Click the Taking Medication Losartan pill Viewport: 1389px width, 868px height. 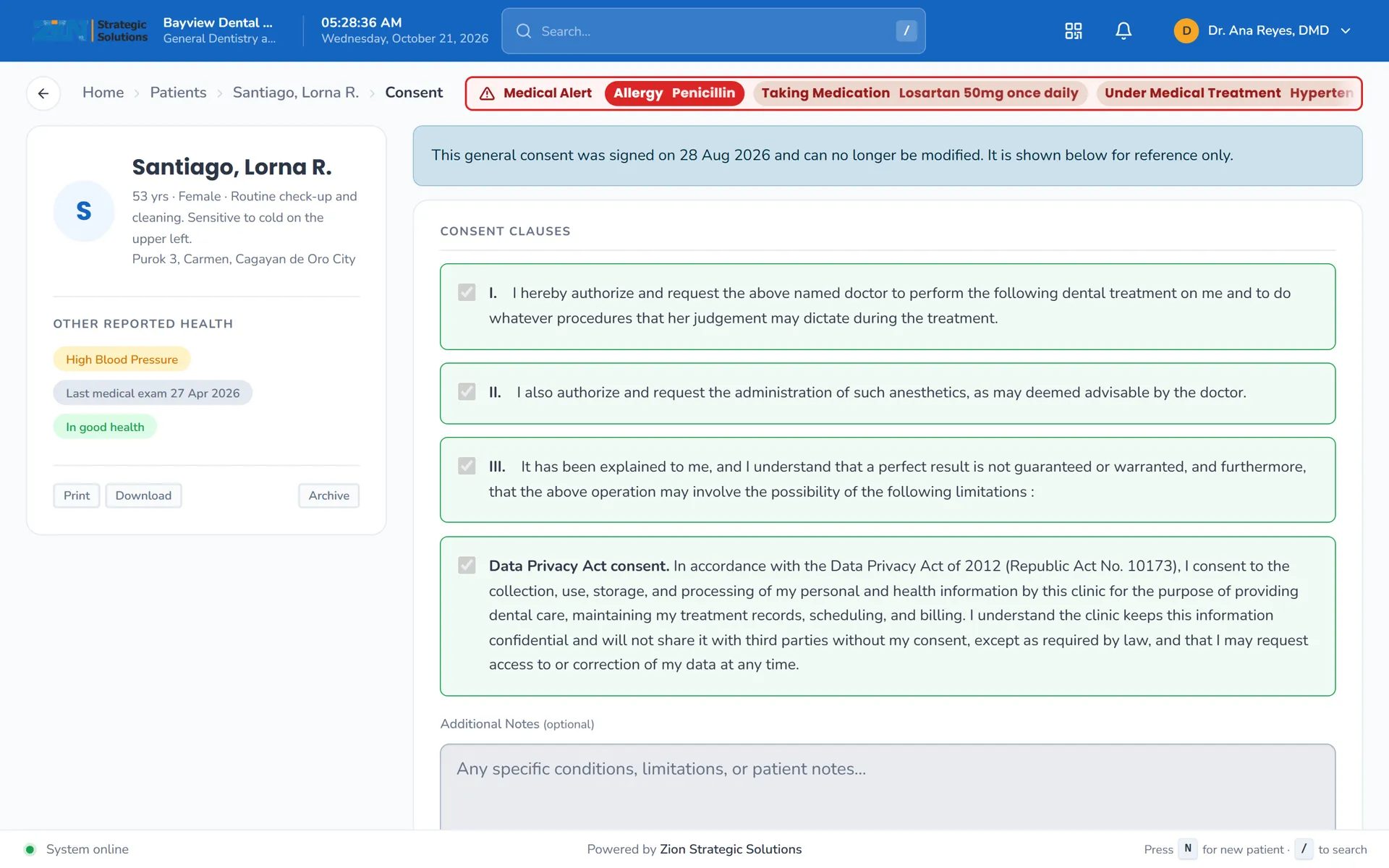[919, 93]
